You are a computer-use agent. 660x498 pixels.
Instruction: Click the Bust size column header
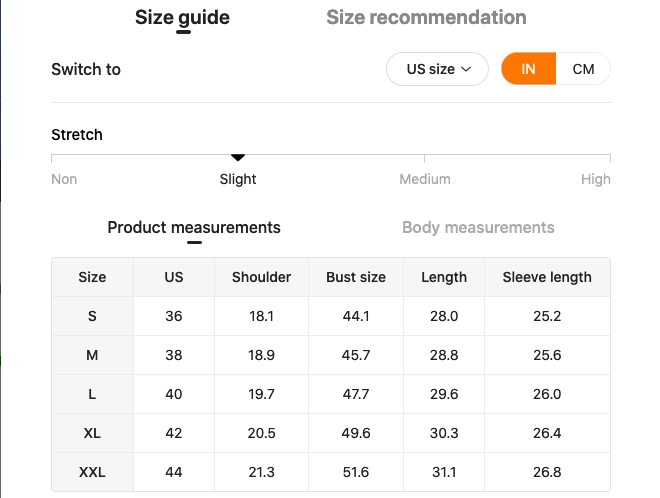coord(356,277)
